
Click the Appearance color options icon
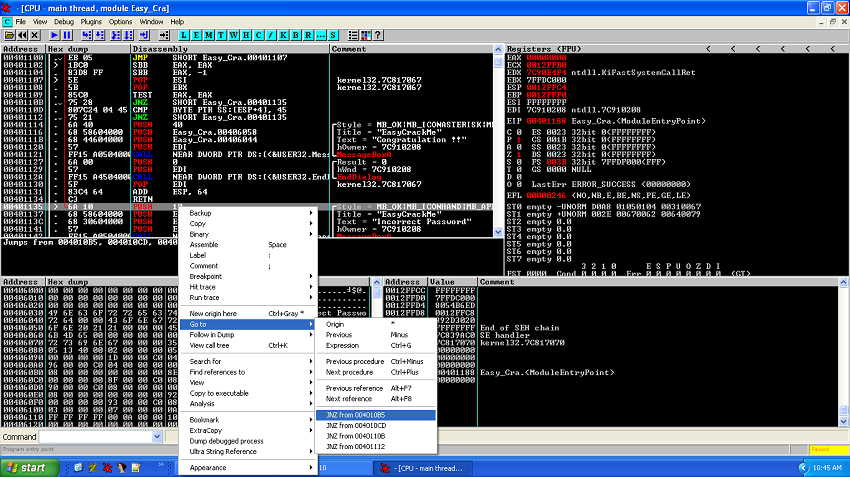click(366, 35)
